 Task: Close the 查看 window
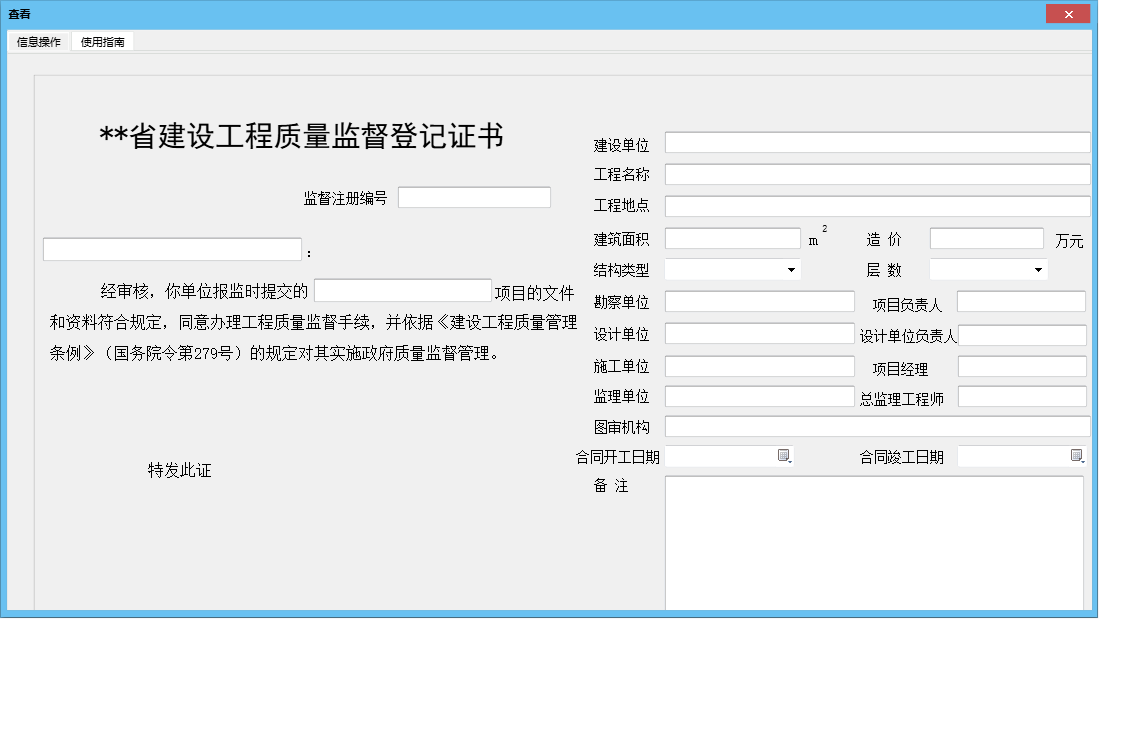click(1068, 13)
